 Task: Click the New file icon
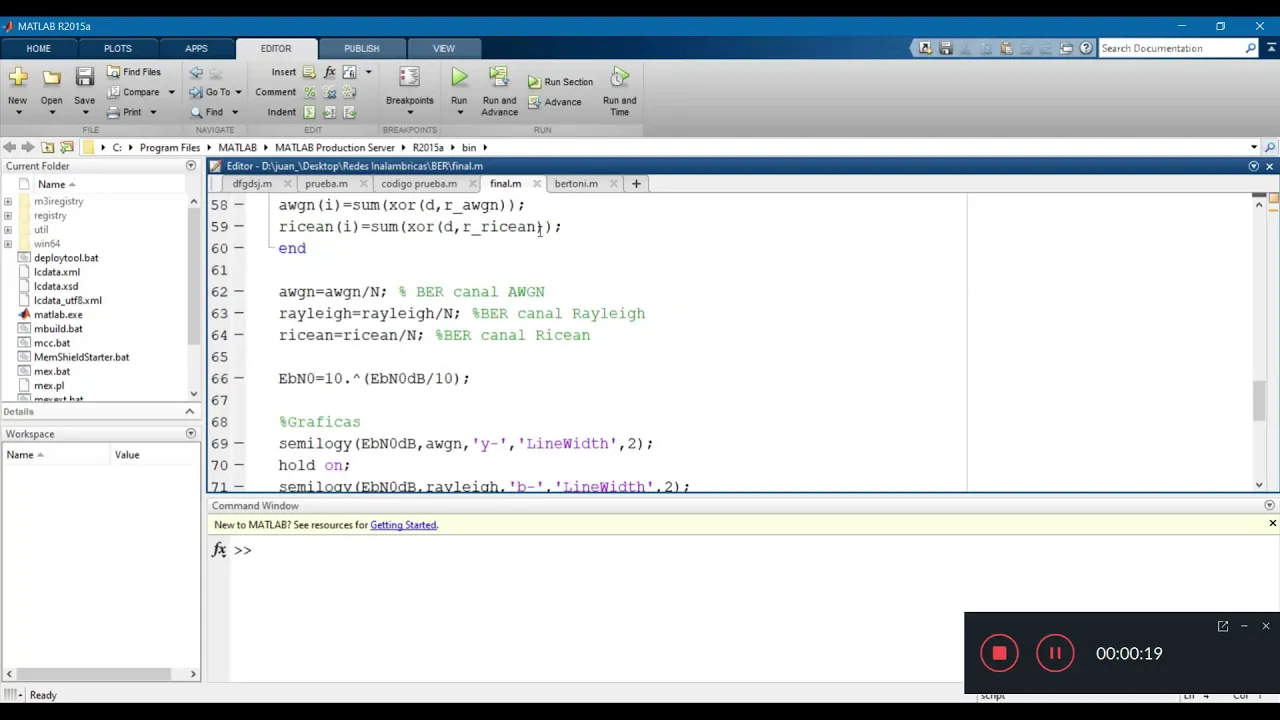pyautogui.click(x=17, y=78)
